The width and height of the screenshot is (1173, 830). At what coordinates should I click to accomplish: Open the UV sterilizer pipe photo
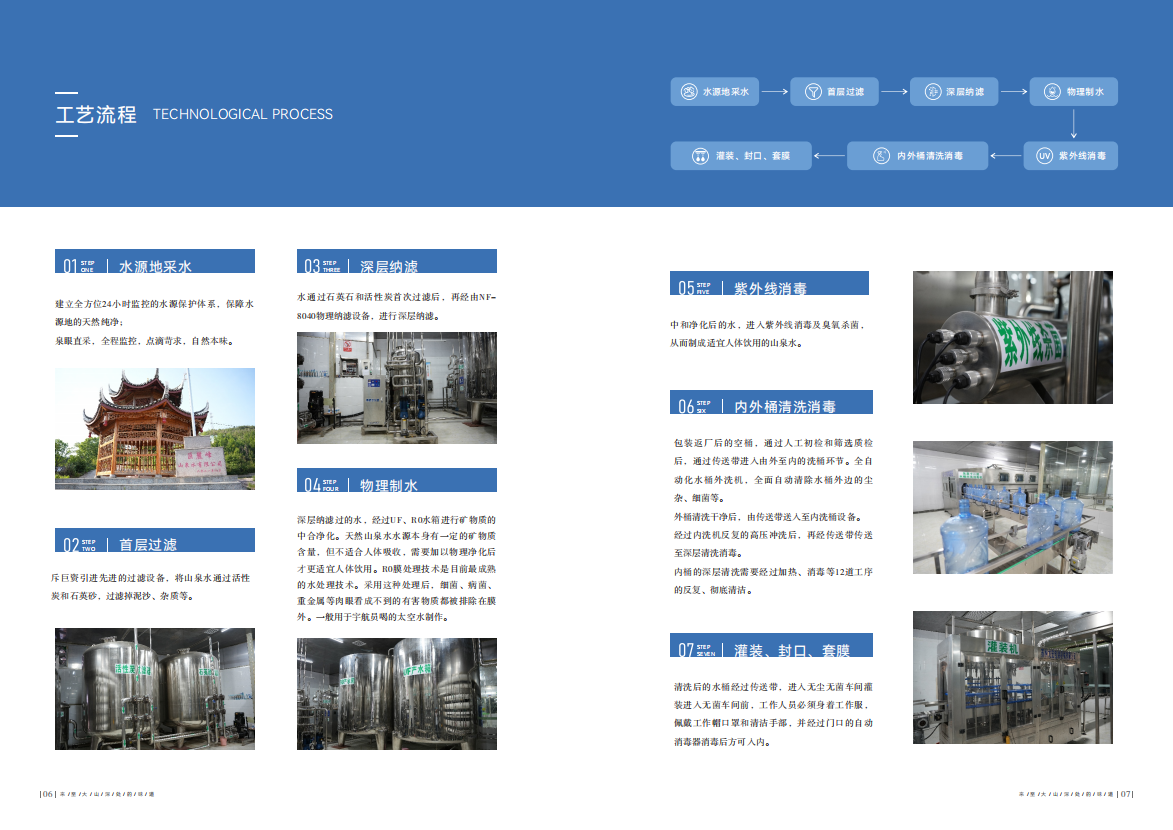1012,337
